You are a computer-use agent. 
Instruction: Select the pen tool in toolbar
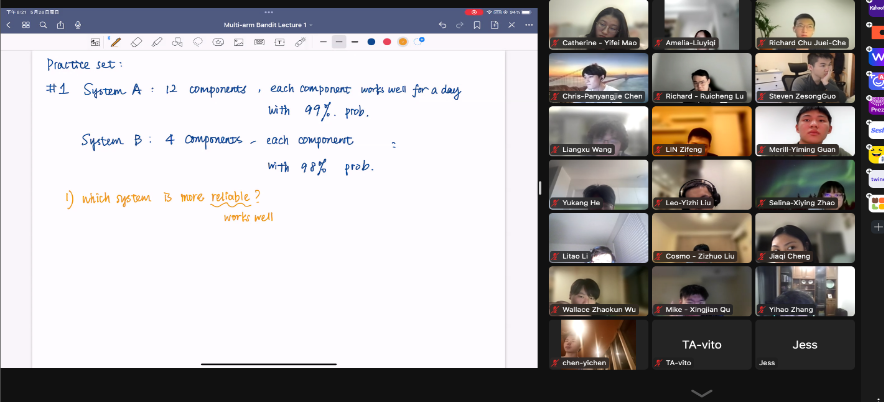(116, 42)
